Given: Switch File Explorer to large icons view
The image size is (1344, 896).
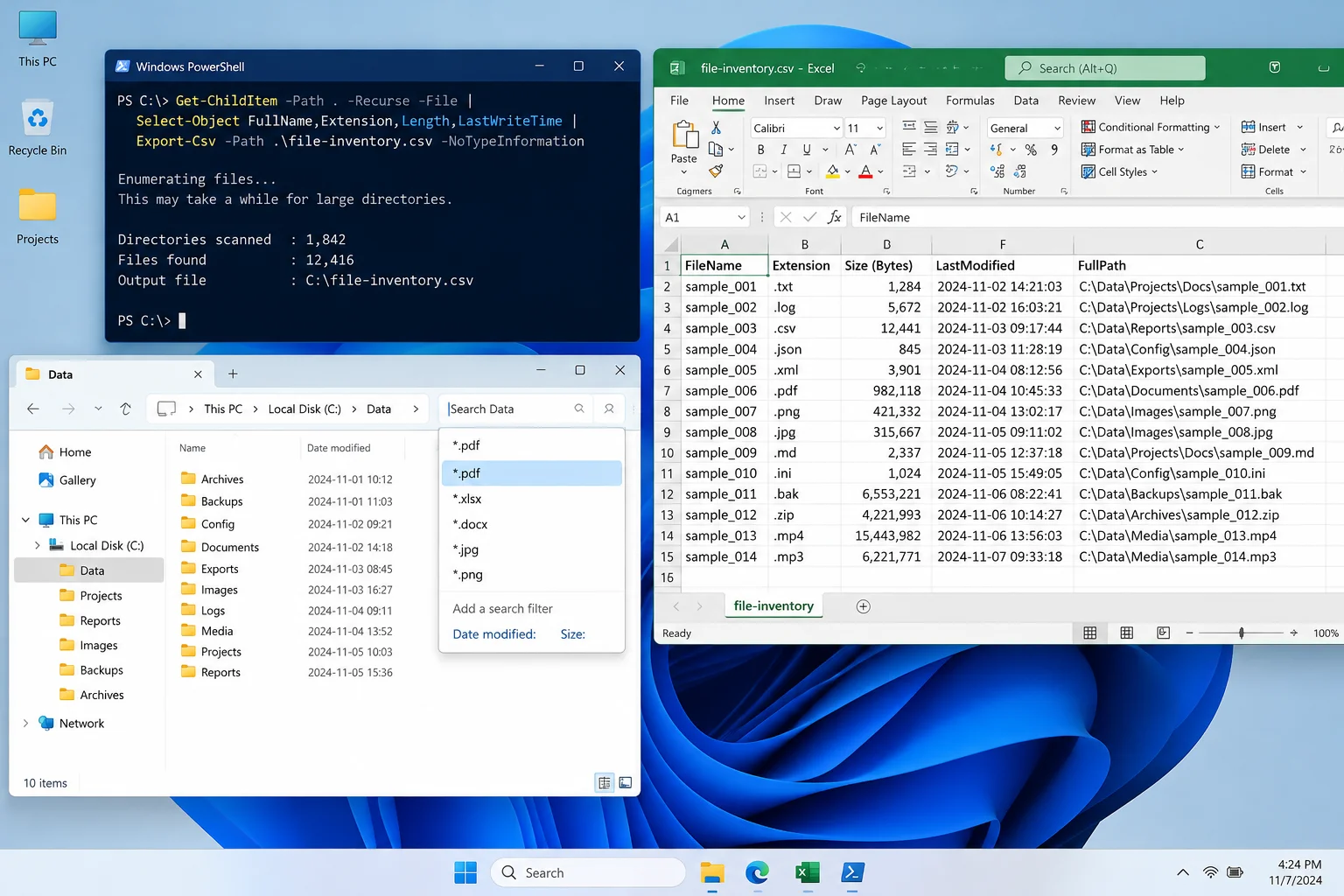Looking at the screenshot, I should [626, 782].
